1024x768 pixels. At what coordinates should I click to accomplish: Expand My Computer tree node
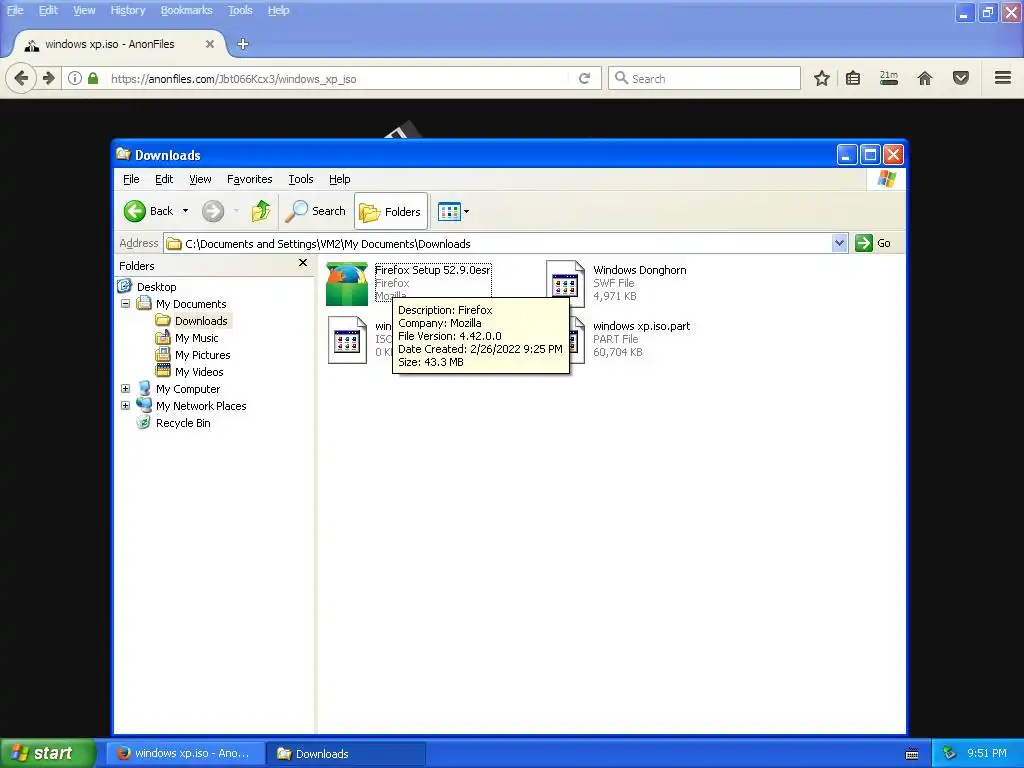point(125,389)
